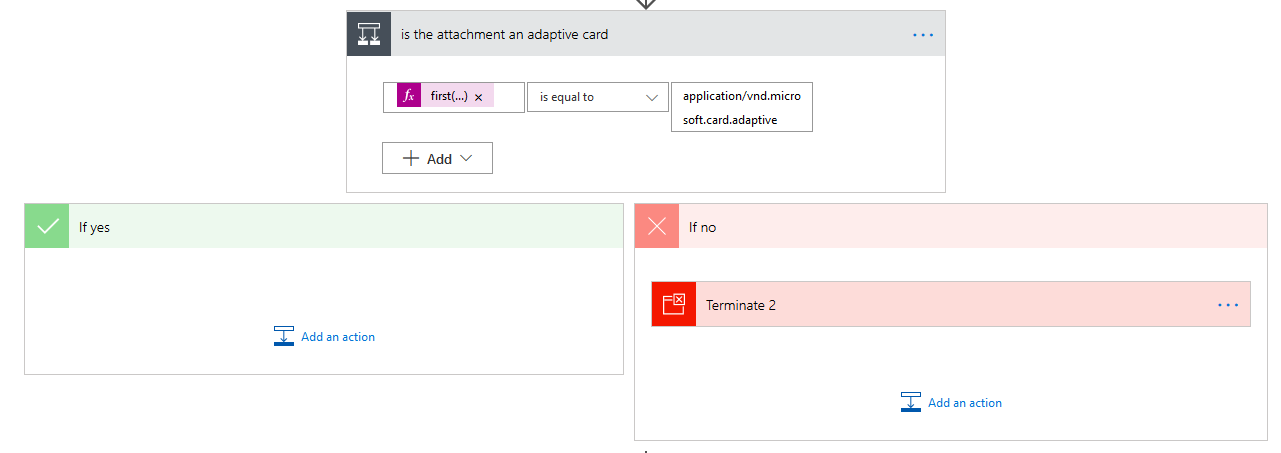Collapse the If yes branch header

340,227
